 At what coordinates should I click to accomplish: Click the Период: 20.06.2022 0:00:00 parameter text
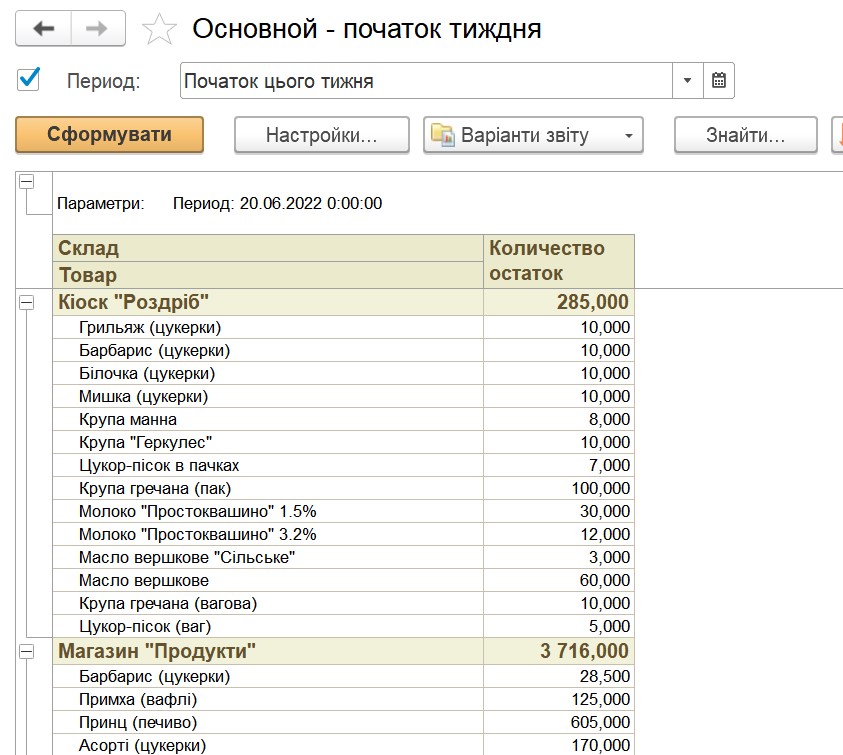pyautogui.click(x=277, y=203)
